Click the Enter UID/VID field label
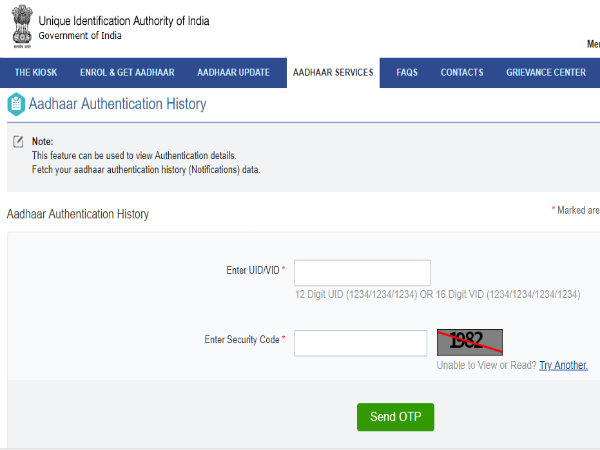The height and width of the screenshot is (450, 600). click(253, 270)
